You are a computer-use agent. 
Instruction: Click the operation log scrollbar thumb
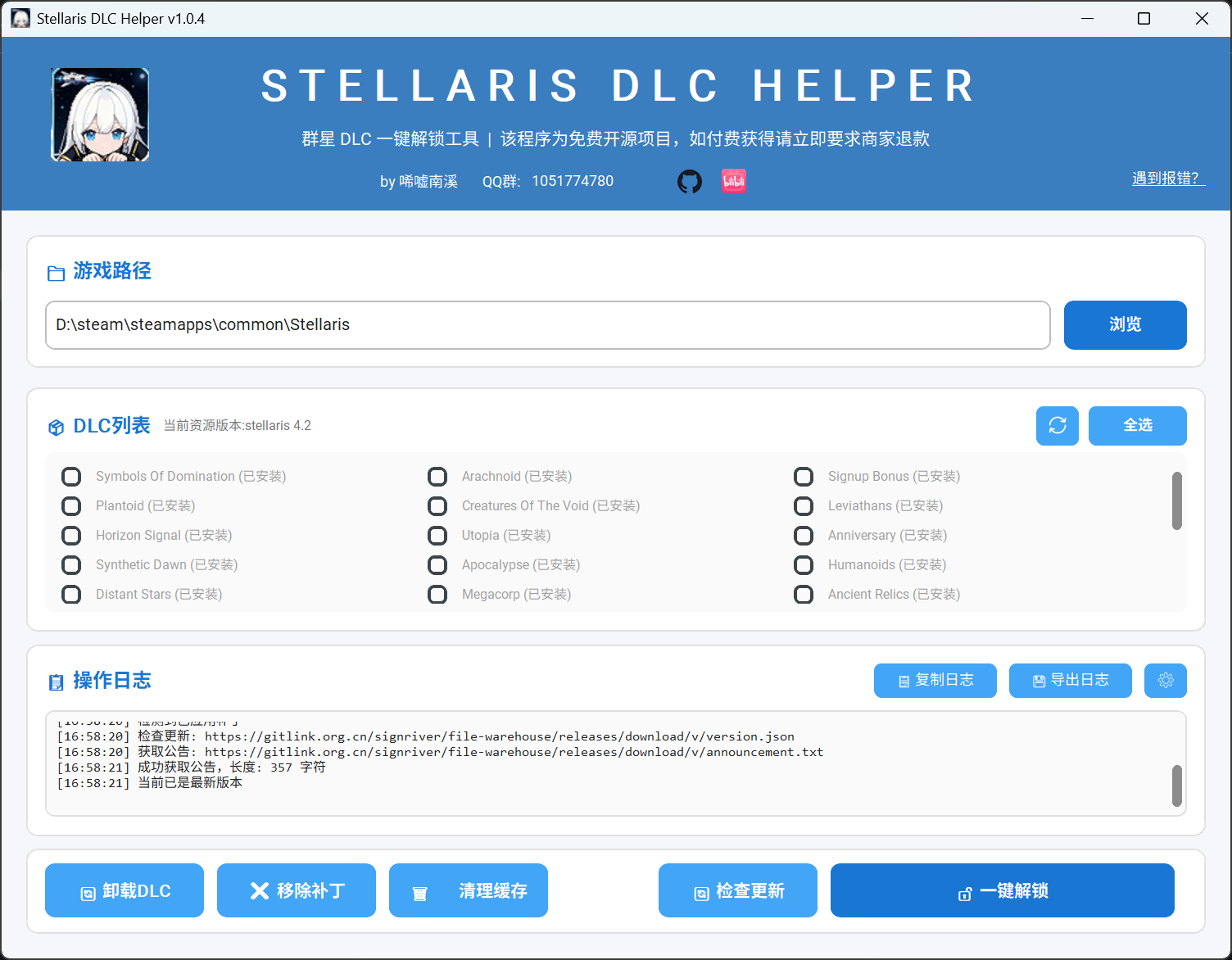[x=1177, y=786]
